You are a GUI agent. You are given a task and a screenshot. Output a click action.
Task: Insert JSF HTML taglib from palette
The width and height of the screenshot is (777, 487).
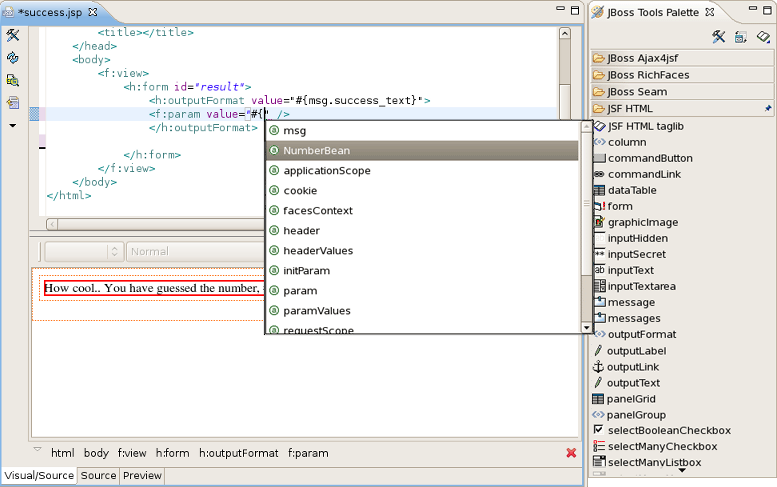639,126
